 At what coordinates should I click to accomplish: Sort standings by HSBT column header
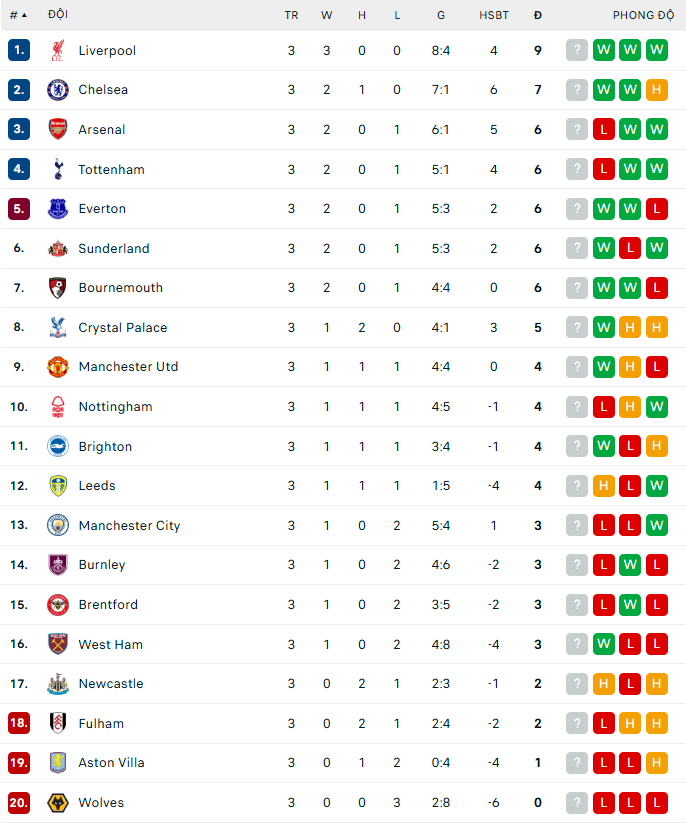(493, 15)
